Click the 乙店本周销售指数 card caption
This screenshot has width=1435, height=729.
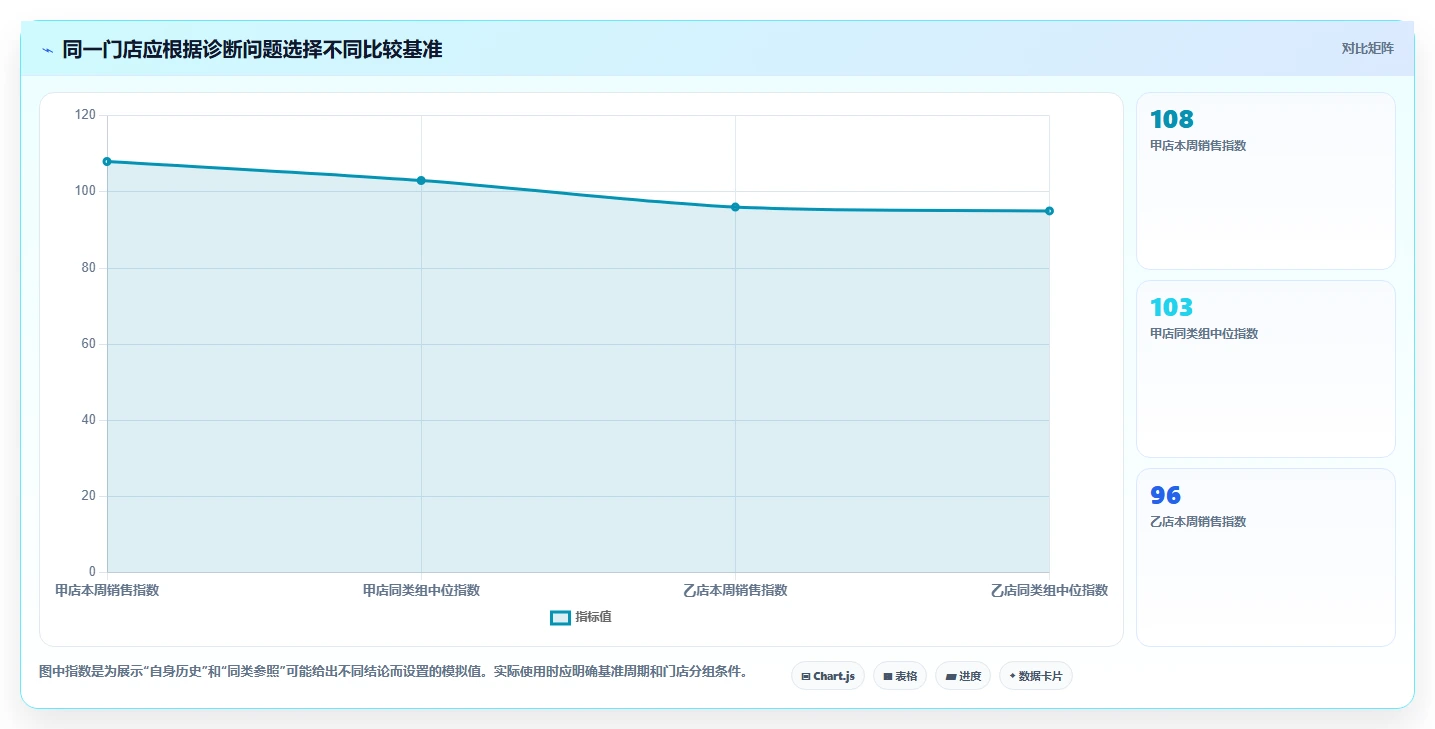[1198, 522]
